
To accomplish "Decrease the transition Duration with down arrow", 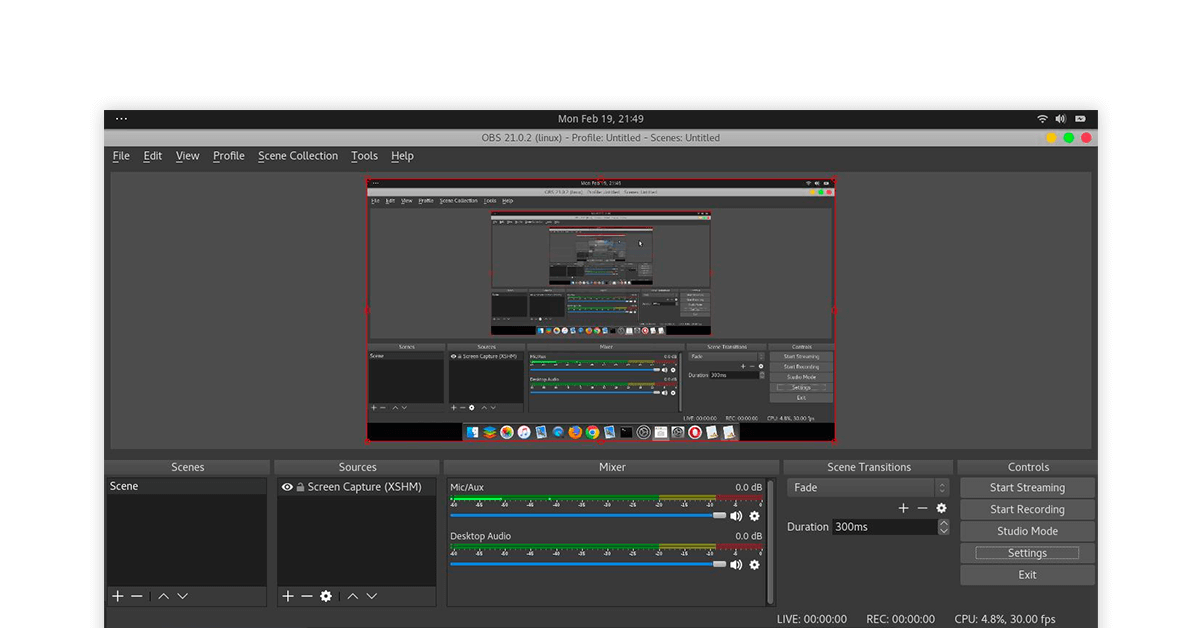I will point(943,531).
